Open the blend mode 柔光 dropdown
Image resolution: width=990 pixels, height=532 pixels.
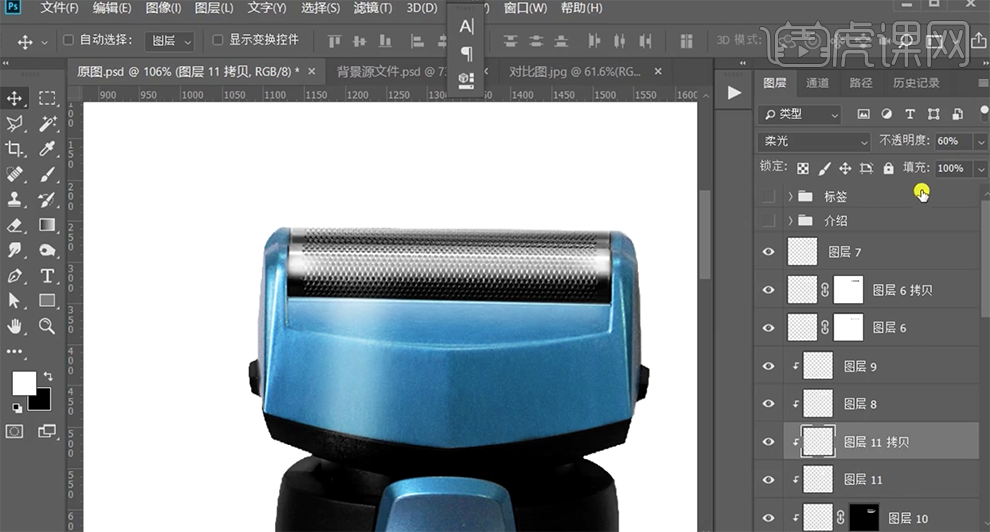pyautogui.click(x=814, y=141)
